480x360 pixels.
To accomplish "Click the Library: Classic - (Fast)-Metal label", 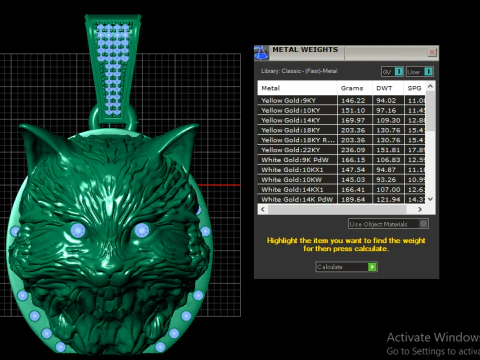I will point(299,71).
